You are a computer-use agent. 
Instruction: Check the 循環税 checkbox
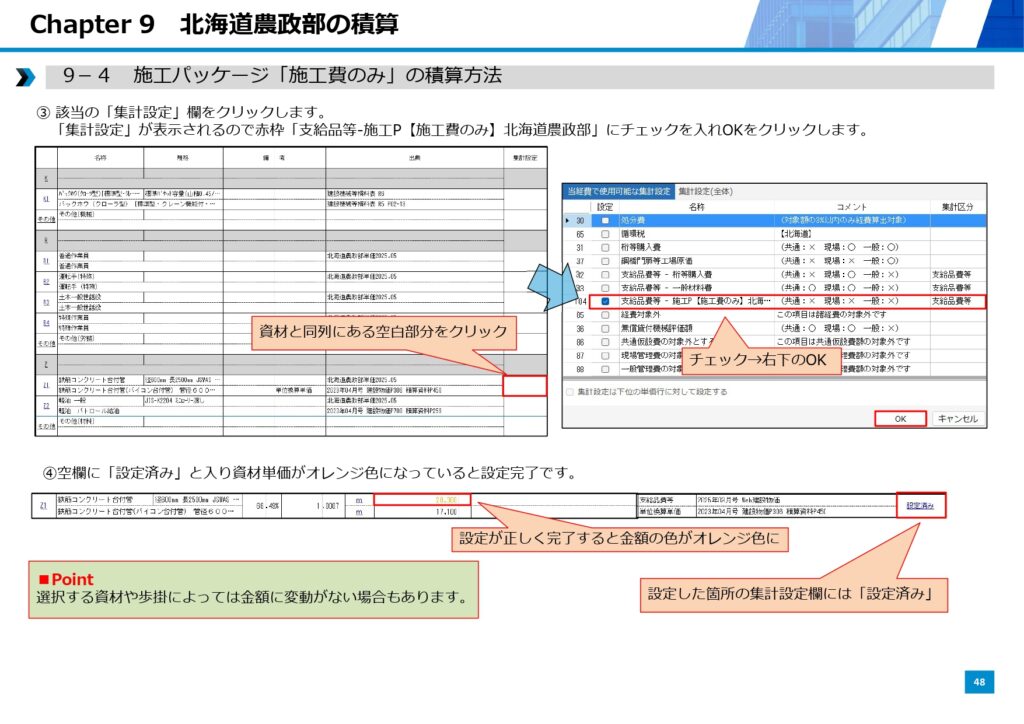[605, 233]
